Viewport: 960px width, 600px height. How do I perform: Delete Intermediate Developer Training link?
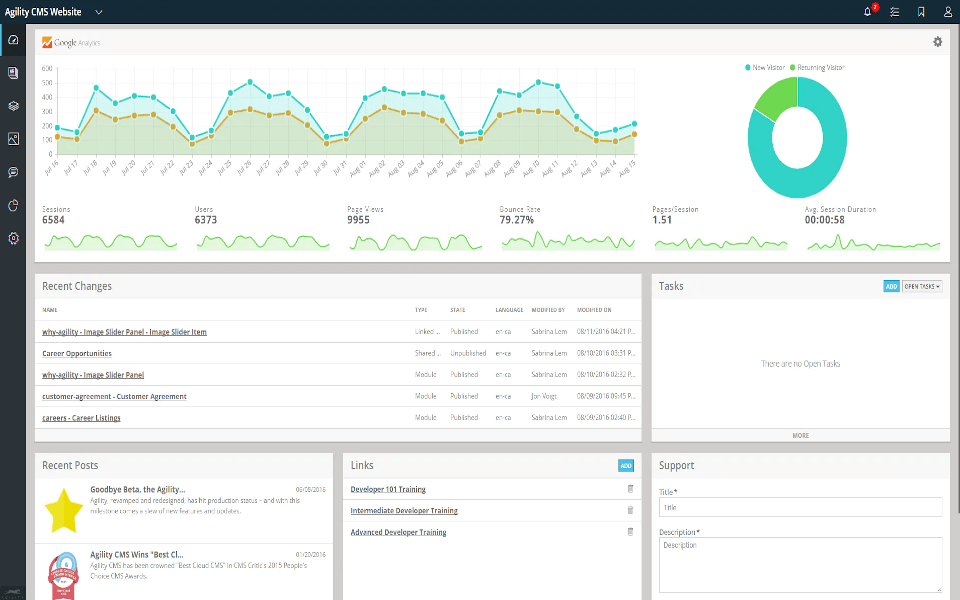[x=630, y=510]
